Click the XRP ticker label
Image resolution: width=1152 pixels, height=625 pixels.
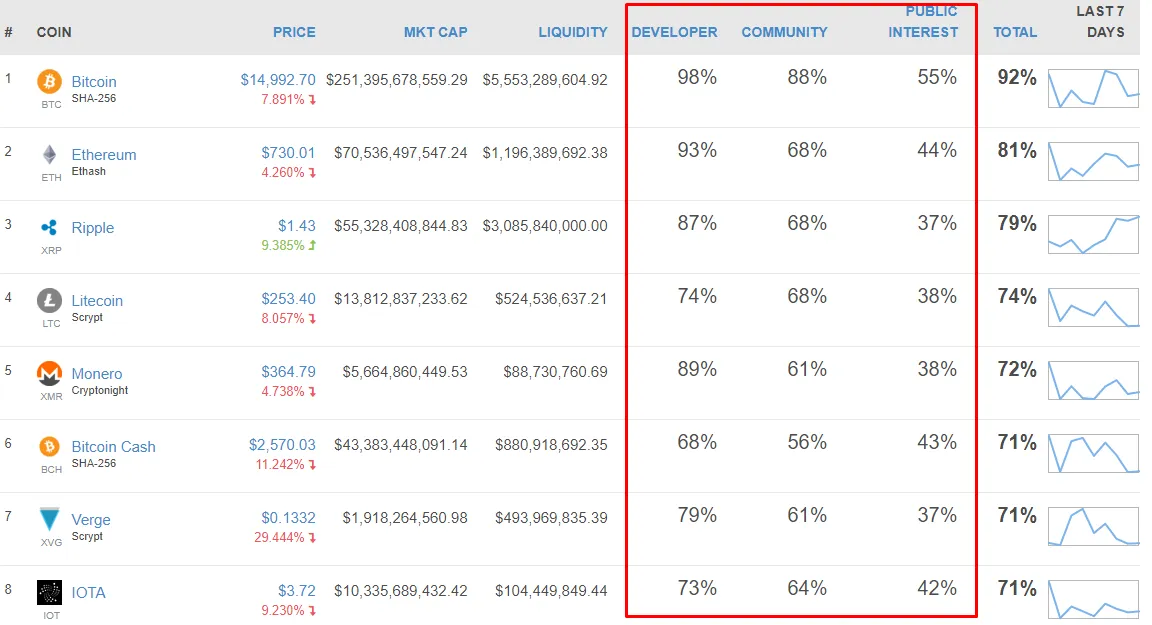point(51,250)
